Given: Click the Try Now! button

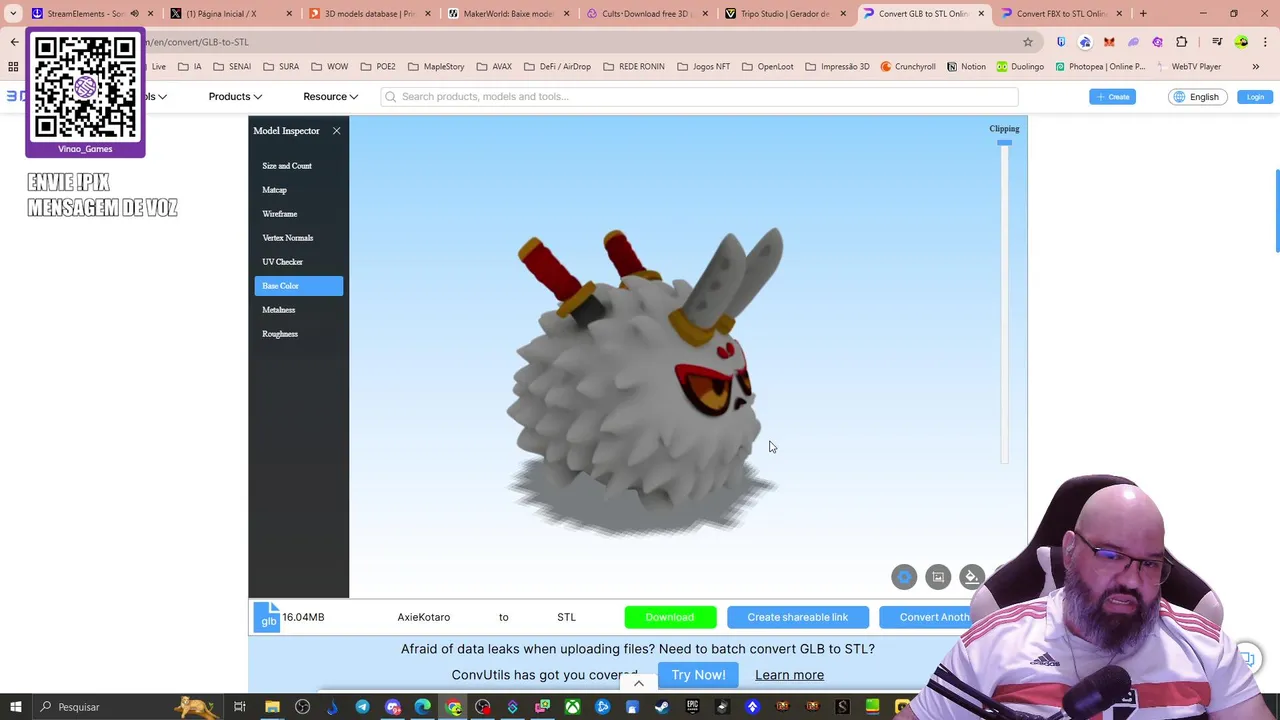Looking at the screenshot, I should click(x=698, y=675).
